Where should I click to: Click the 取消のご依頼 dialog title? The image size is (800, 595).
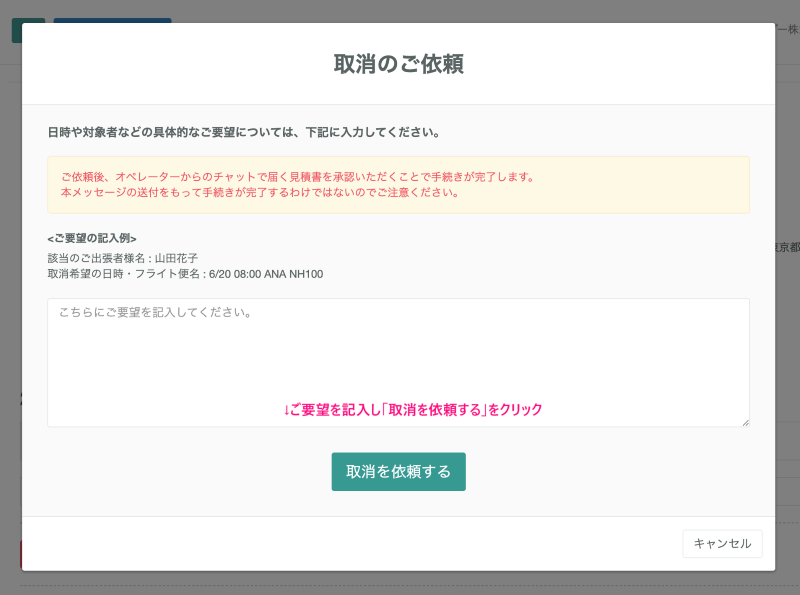pyautogui.click(x=398, y=64)
